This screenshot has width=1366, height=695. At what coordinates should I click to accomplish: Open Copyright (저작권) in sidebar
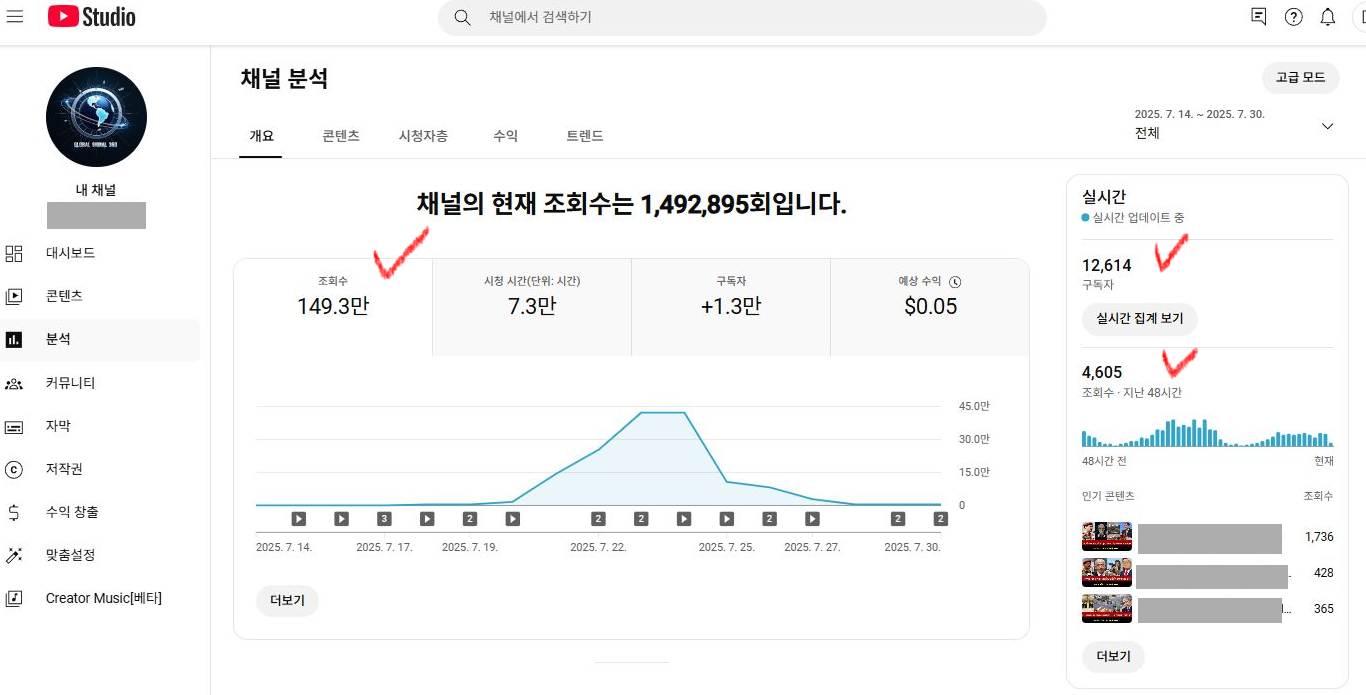tap(64, 469)
